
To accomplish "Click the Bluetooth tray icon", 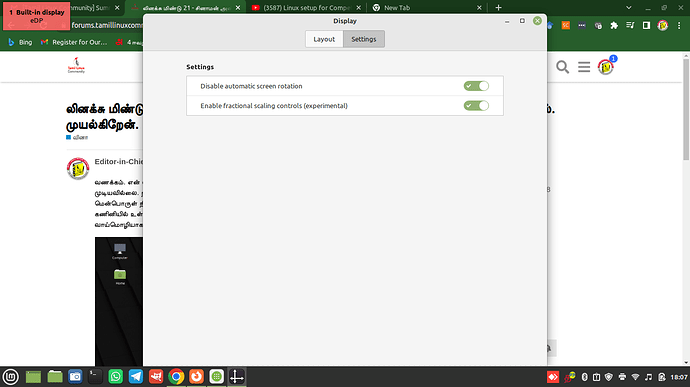I will [584, 377].
